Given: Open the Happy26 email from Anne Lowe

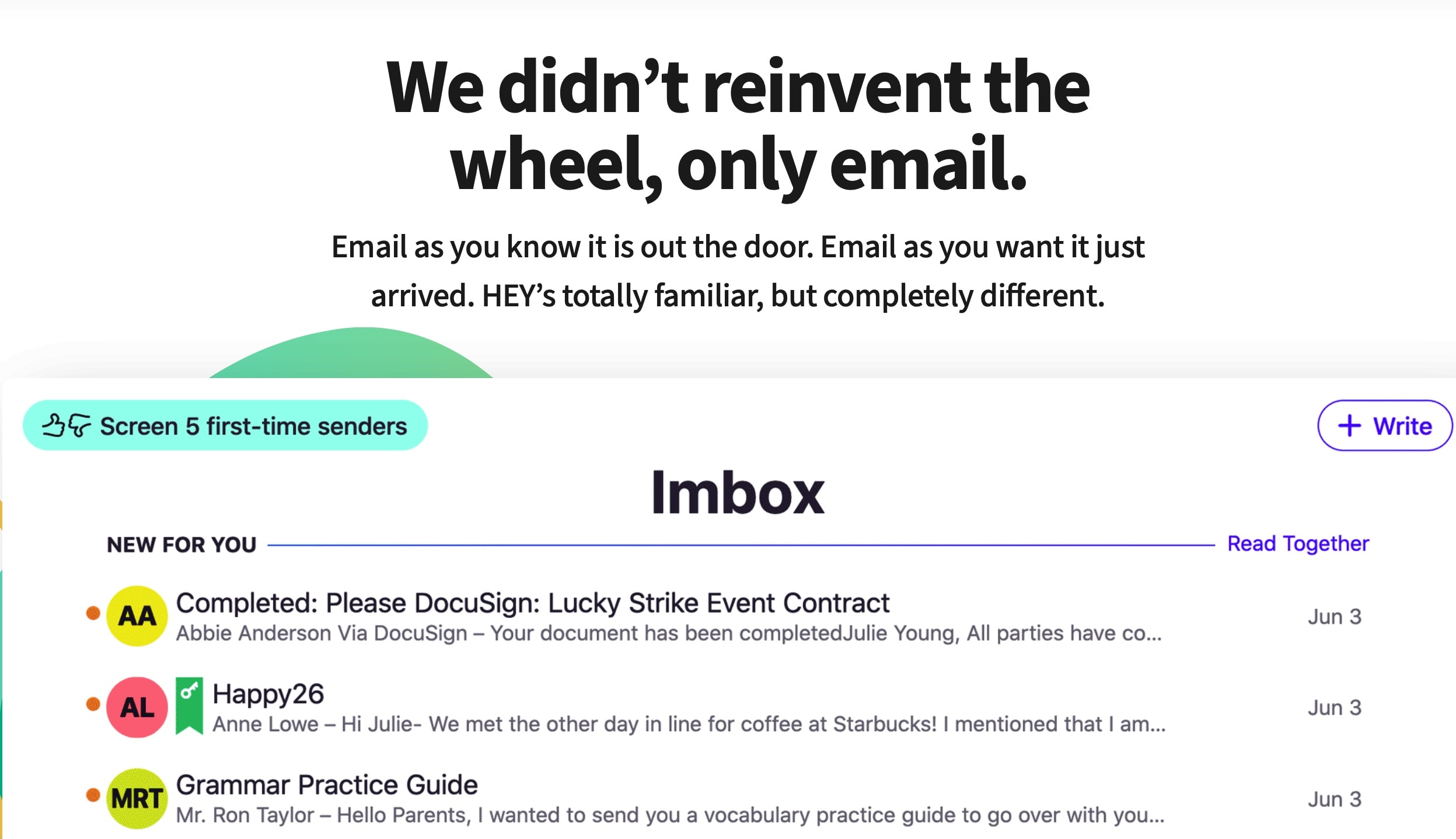Looking at the screenshot, I should (268, 695).
